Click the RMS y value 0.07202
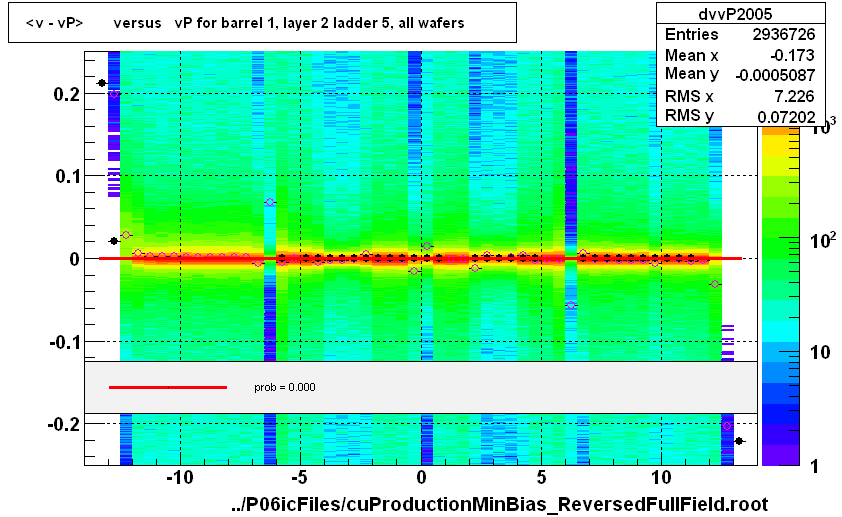The height and width of the screenshot is (517, 842). click(786, 116)
